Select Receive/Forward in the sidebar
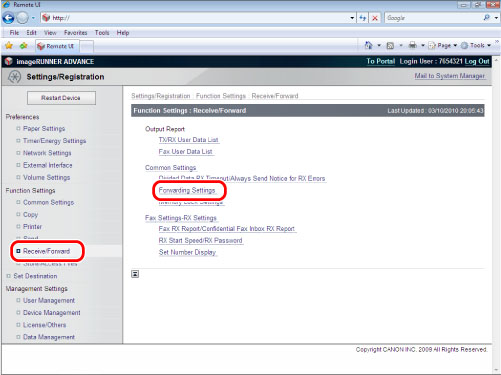501x375 pixels. click(46, 251)
